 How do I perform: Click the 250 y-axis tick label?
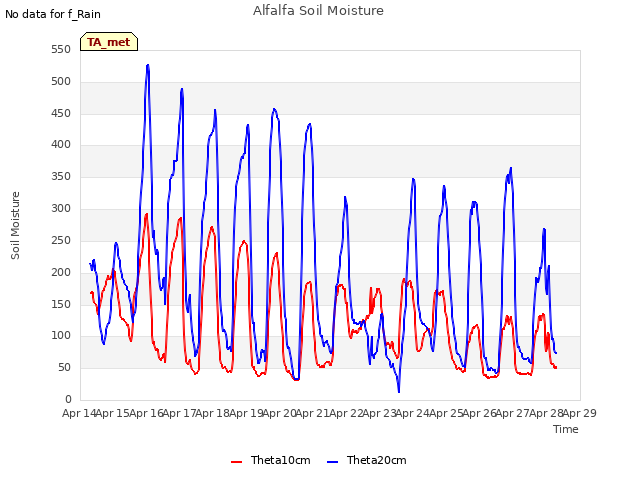click(x=61, y=240)
